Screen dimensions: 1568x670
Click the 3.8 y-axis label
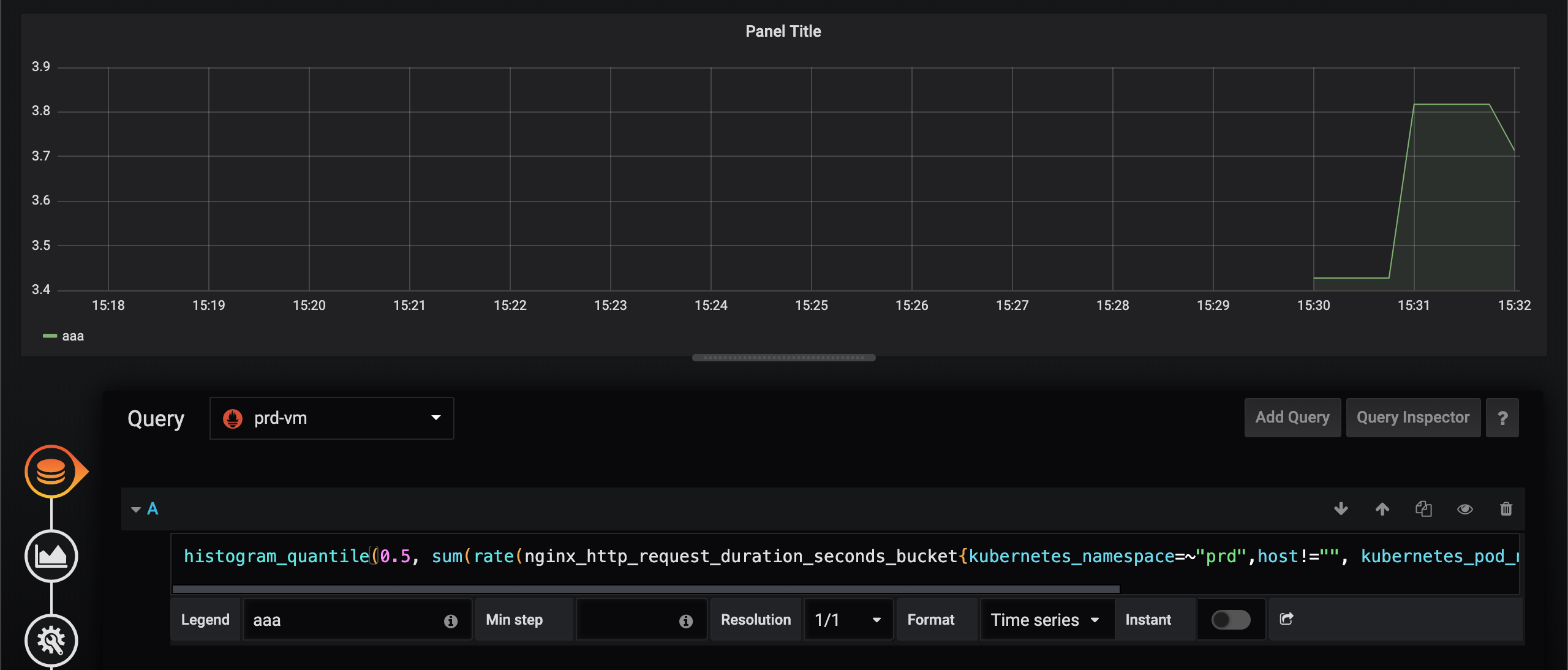tap(41, 111)
